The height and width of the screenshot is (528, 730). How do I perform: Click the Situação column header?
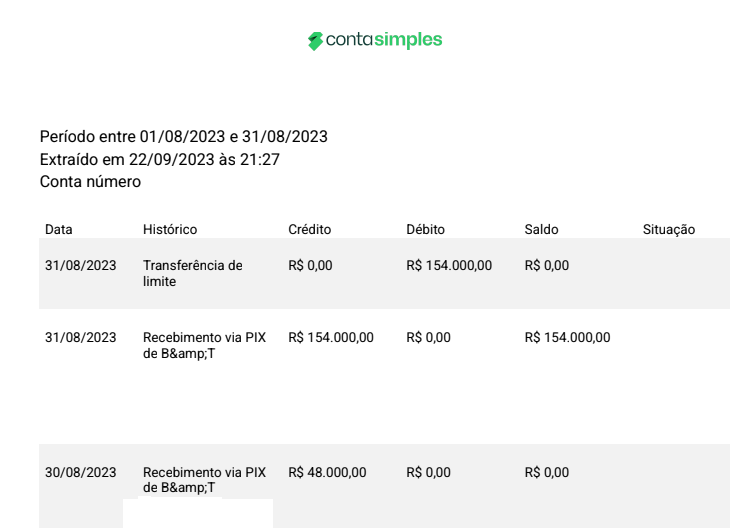669,229
